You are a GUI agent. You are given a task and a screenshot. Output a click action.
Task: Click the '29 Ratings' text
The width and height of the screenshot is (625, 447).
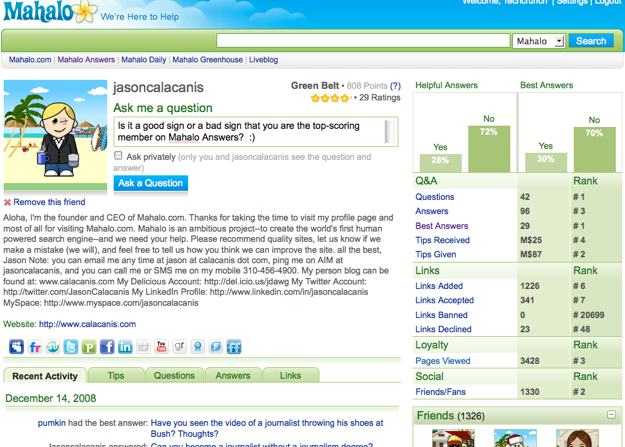tap(379, 98)
